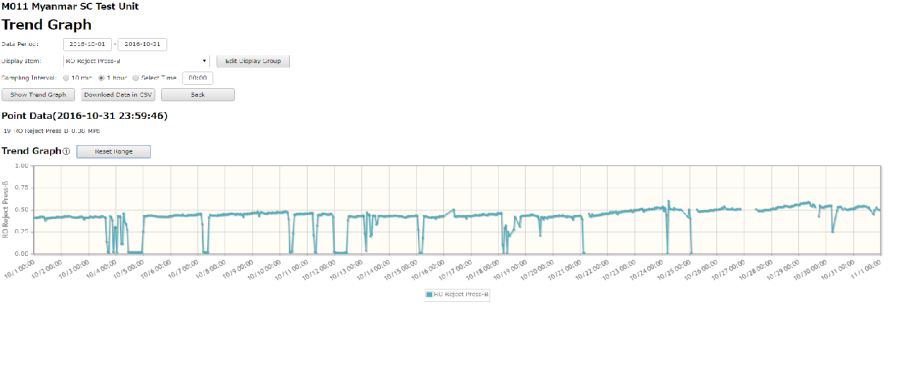Image resolution: width=903 pixels, height=373 pixels.
Task: Click the 0.38 MPa point data value
Action: click(86, 131)
